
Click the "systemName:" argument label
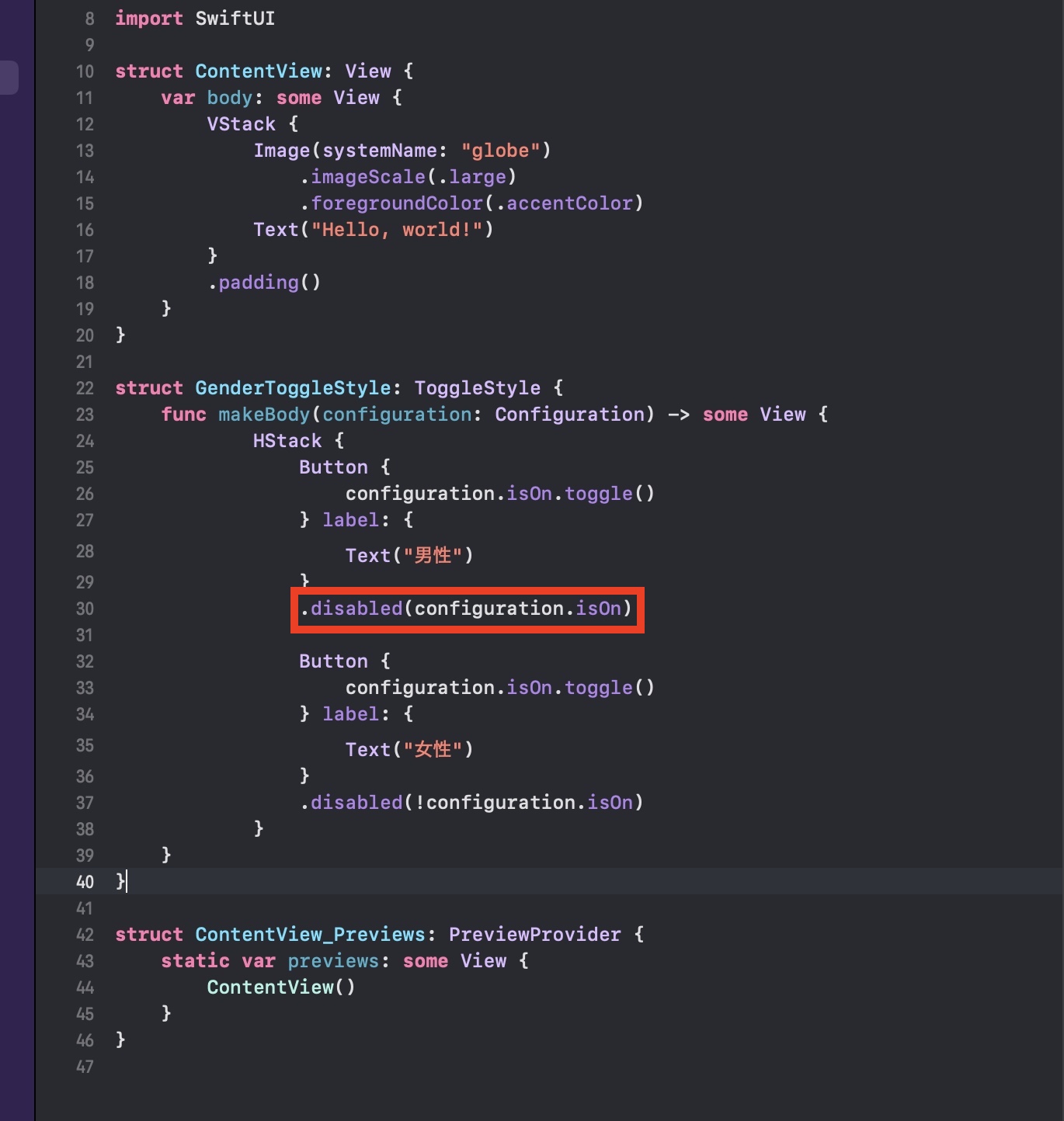[x=385, y=151]
